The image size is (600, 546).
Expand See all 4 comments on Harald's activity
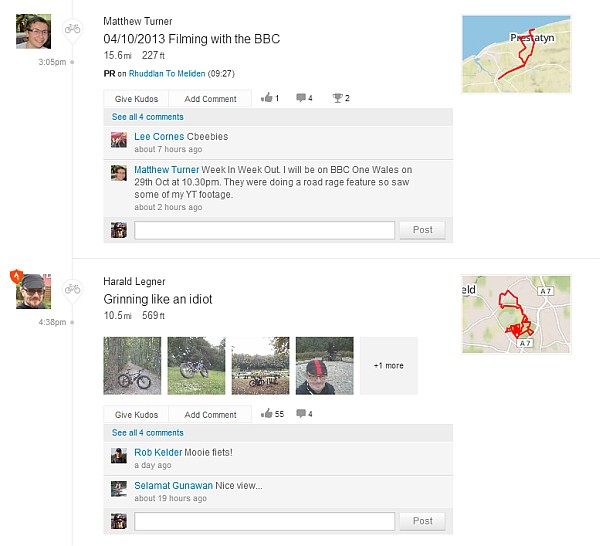(148, 433)
